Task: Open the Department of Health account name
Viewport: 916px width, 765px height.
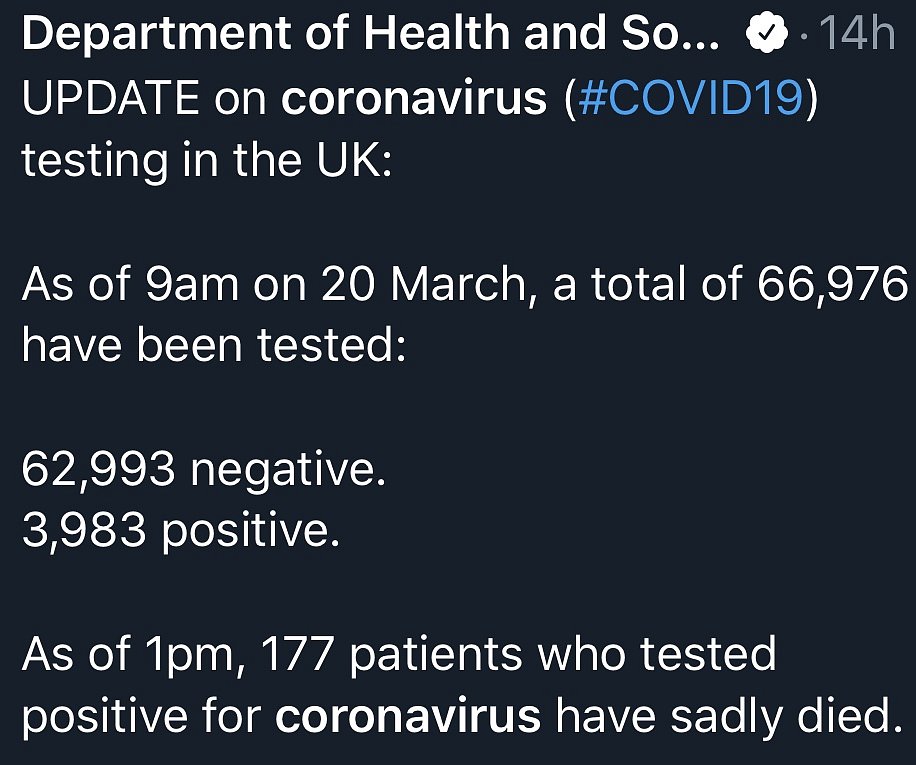Action: point(370,35)
